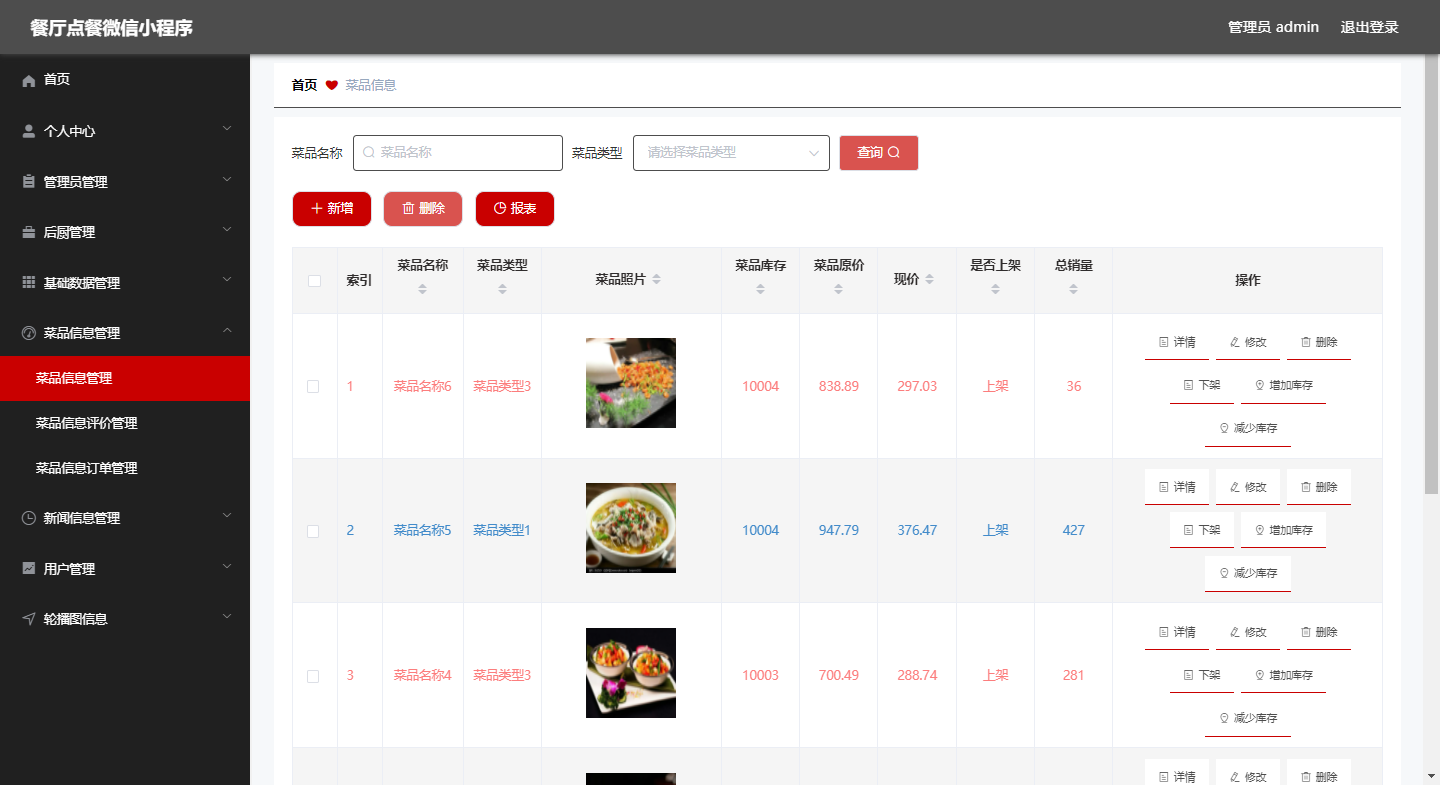The image size is (1440, 785).
Task: Expand the 后厨管理 sidebar menu
Action: pyautogui.click(x=125, y=232)
